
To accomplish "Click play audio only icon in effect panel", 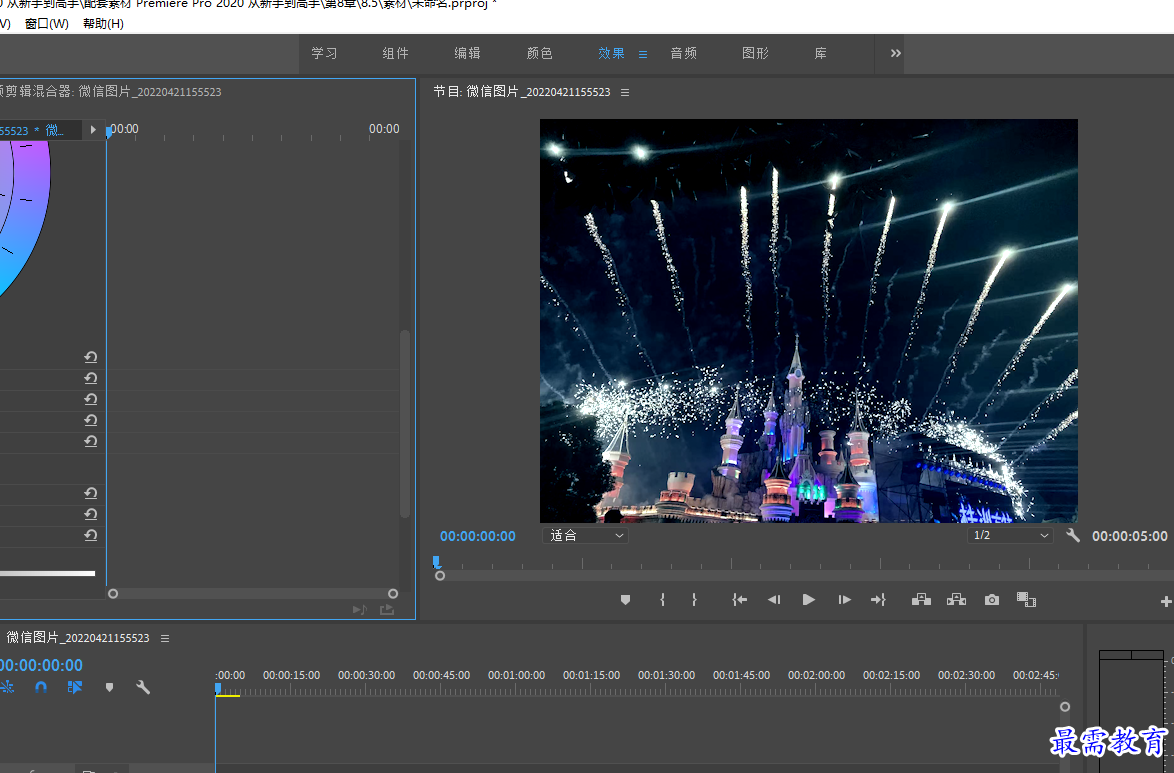I will tap(360, 610).
